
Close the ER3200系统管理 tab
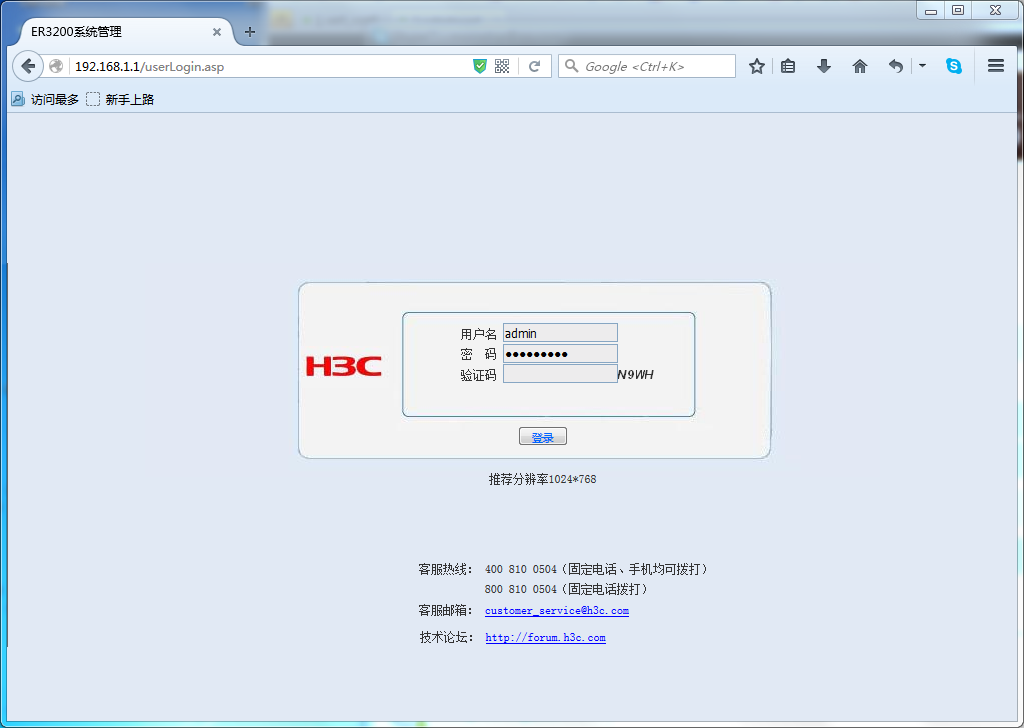point(217,31)
